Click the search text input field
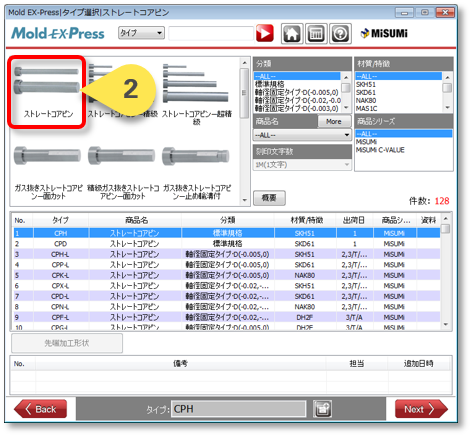This screenshot has width=470, height=436. point(211,33)
